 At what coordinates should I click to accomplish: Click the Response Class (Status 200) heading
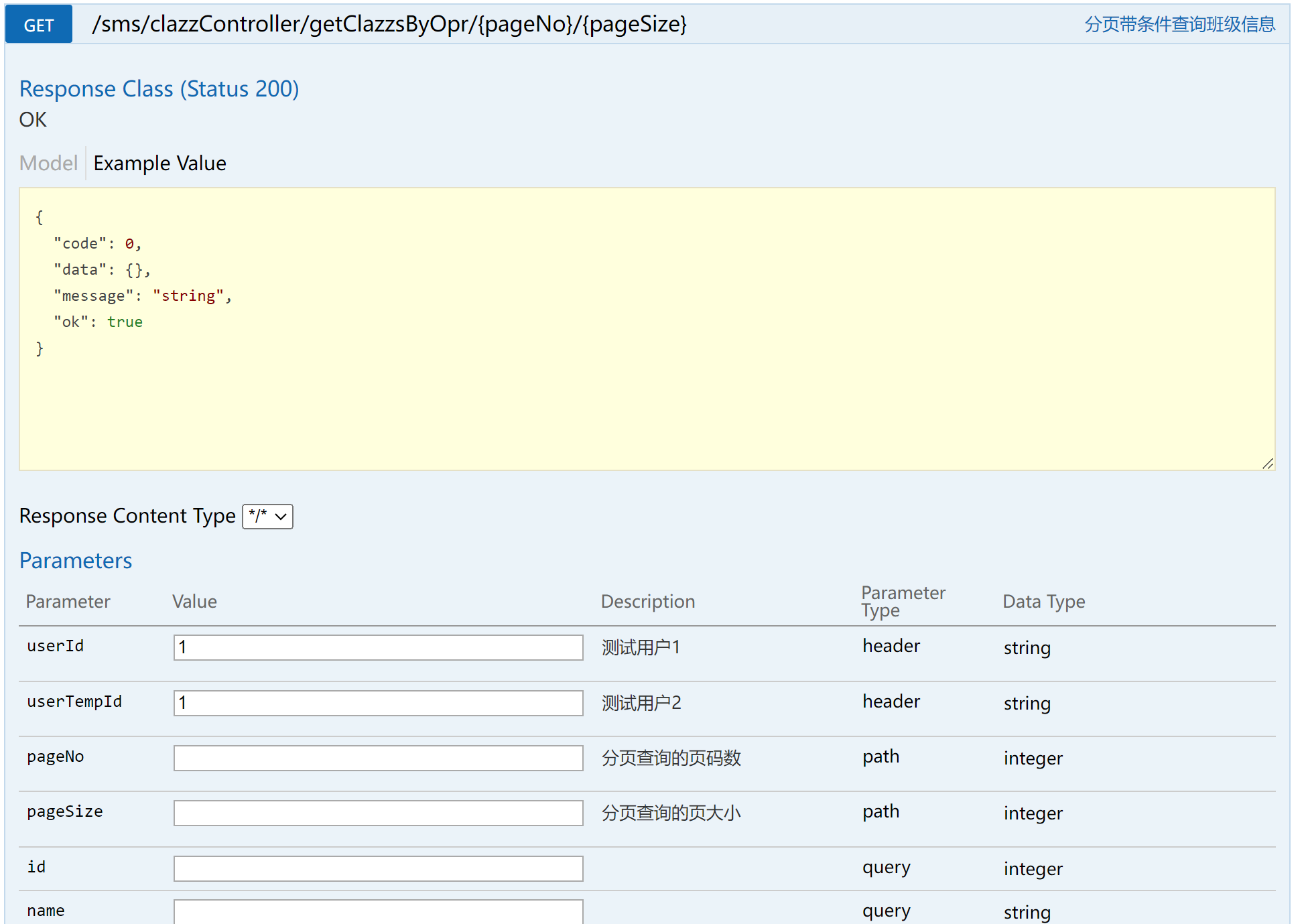[x=159, y=89]
